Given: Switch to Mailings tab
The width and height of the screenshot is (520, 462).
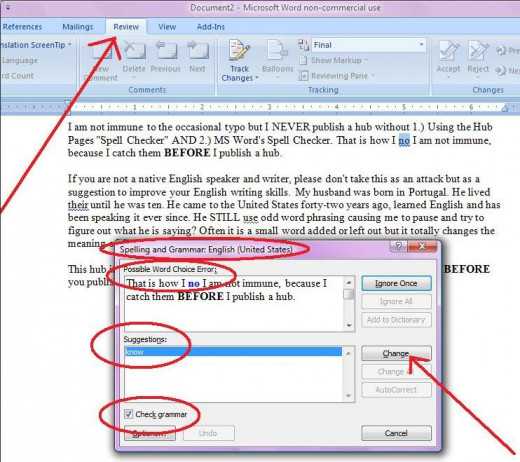Looking at the screenshot, I should (x=78, y=27).
